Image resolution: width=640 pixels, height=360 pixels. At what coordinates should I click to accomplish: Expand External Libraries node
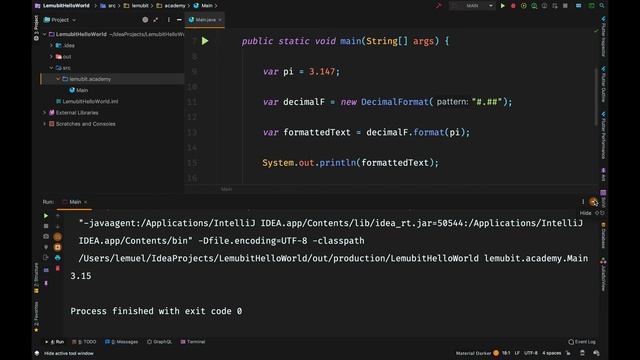click(44, 112)
